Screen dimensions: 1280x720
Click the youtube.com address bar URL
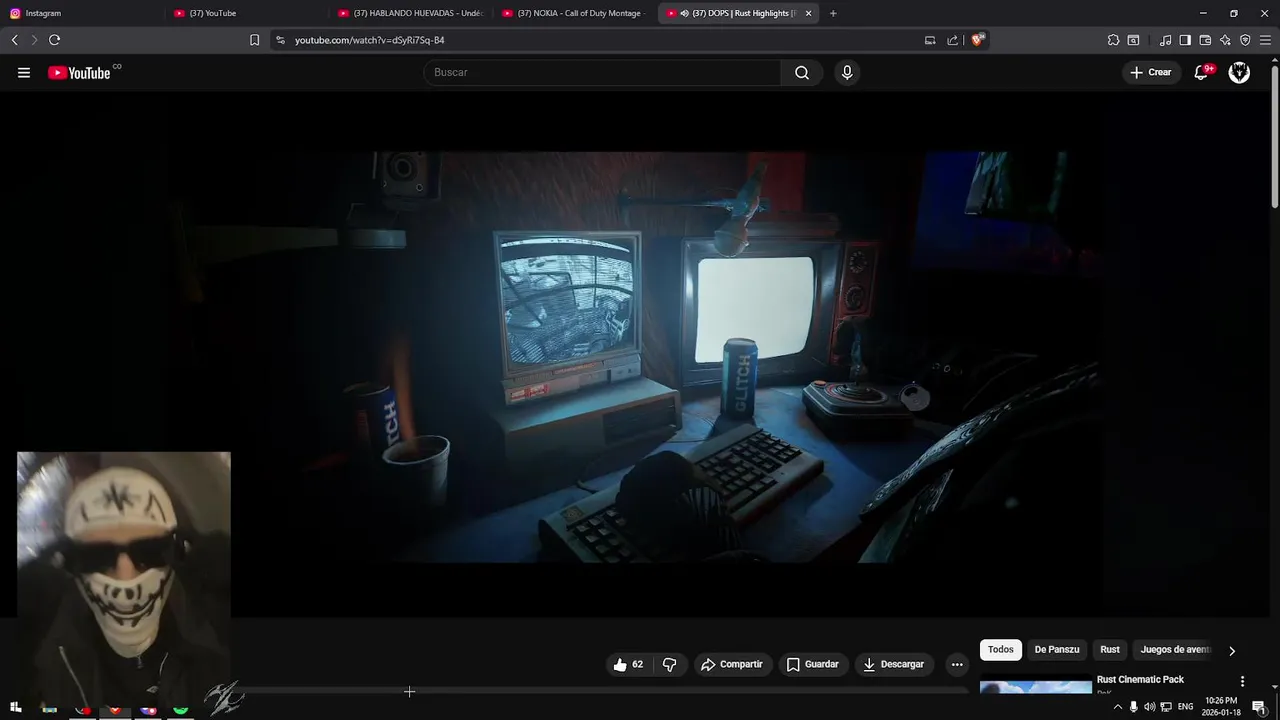(x=369, y=40)
